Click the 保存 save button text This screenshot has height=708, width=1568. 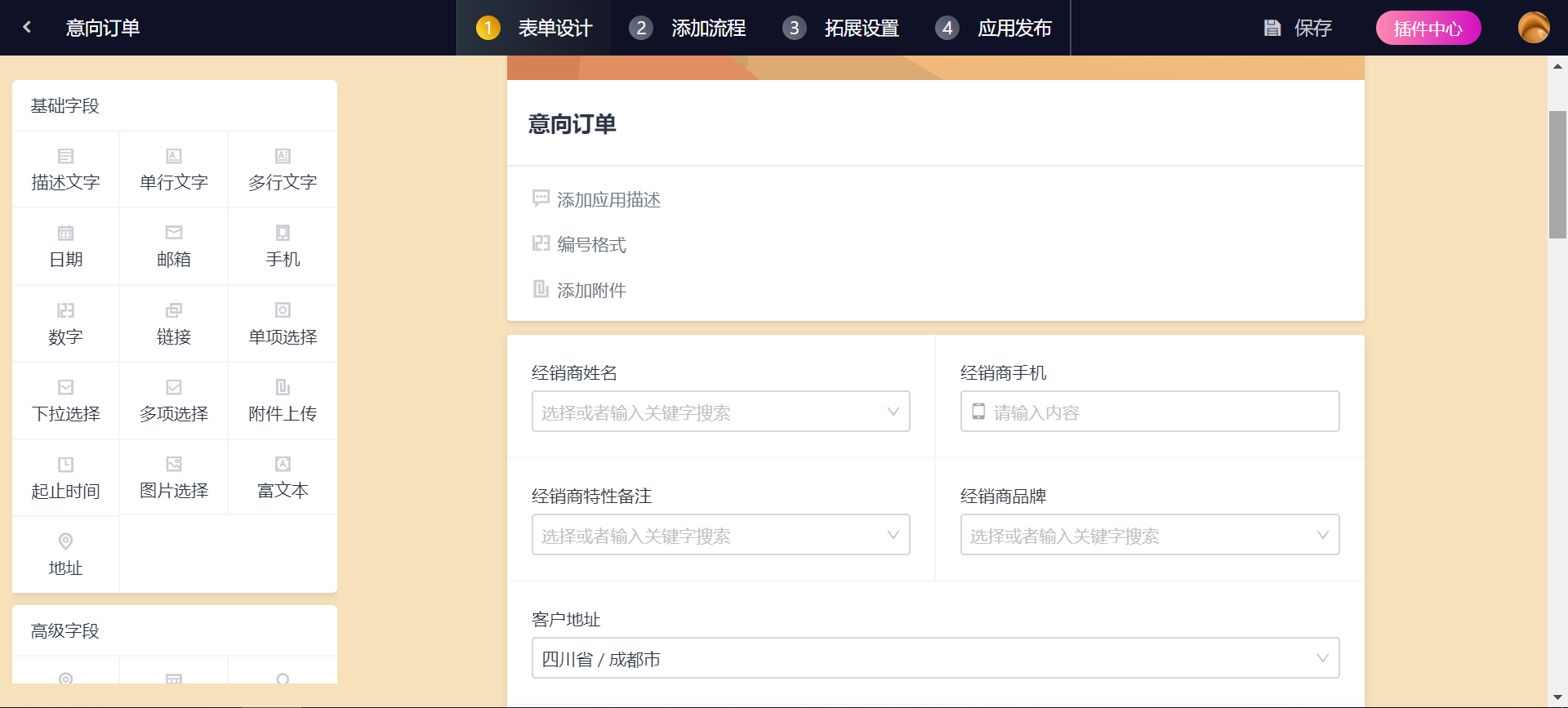pos(1313,28)
